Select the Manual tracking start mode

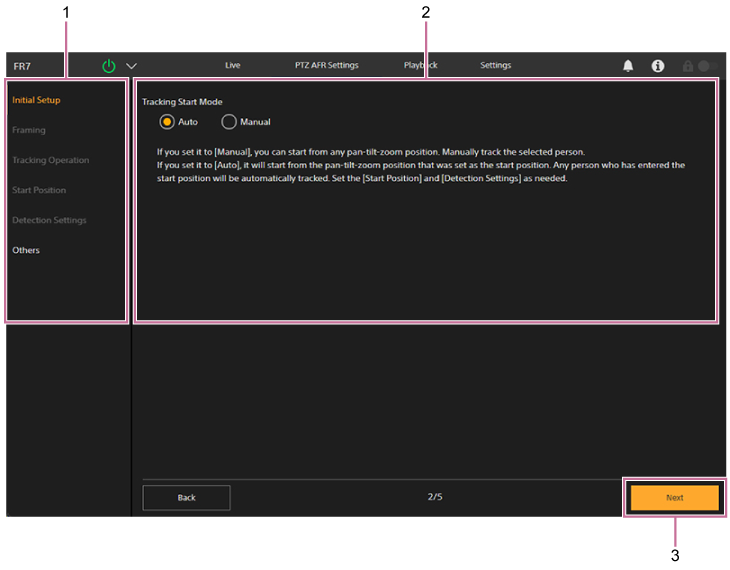pos(229,122)
